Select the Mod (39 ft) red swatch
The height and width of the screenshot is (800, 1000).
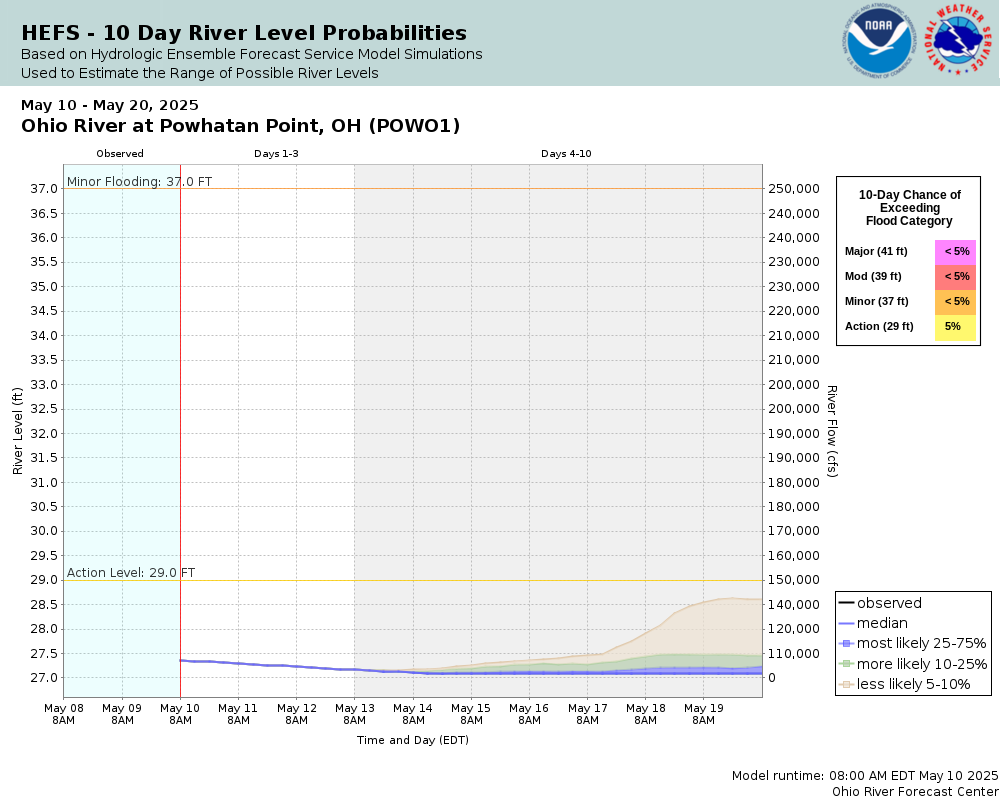pyautogui.click(x=955, y=277)
